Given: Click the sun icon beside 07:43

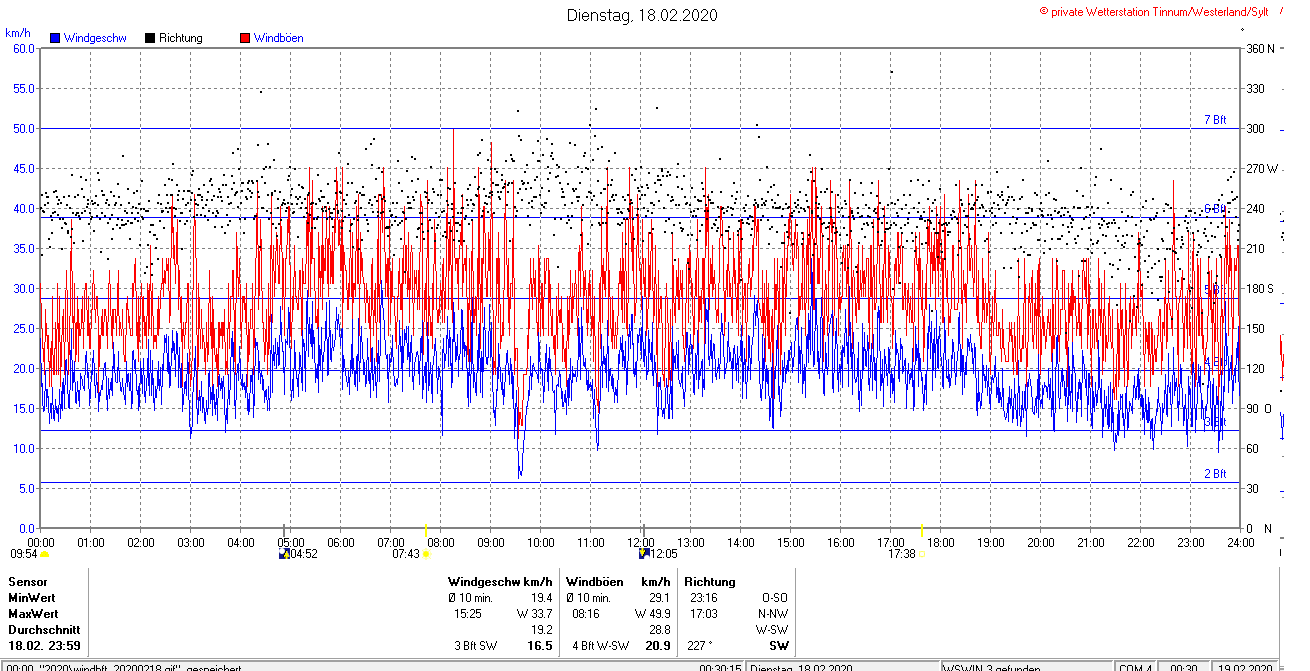Looking at the screenshot, I should pos(426,554).
